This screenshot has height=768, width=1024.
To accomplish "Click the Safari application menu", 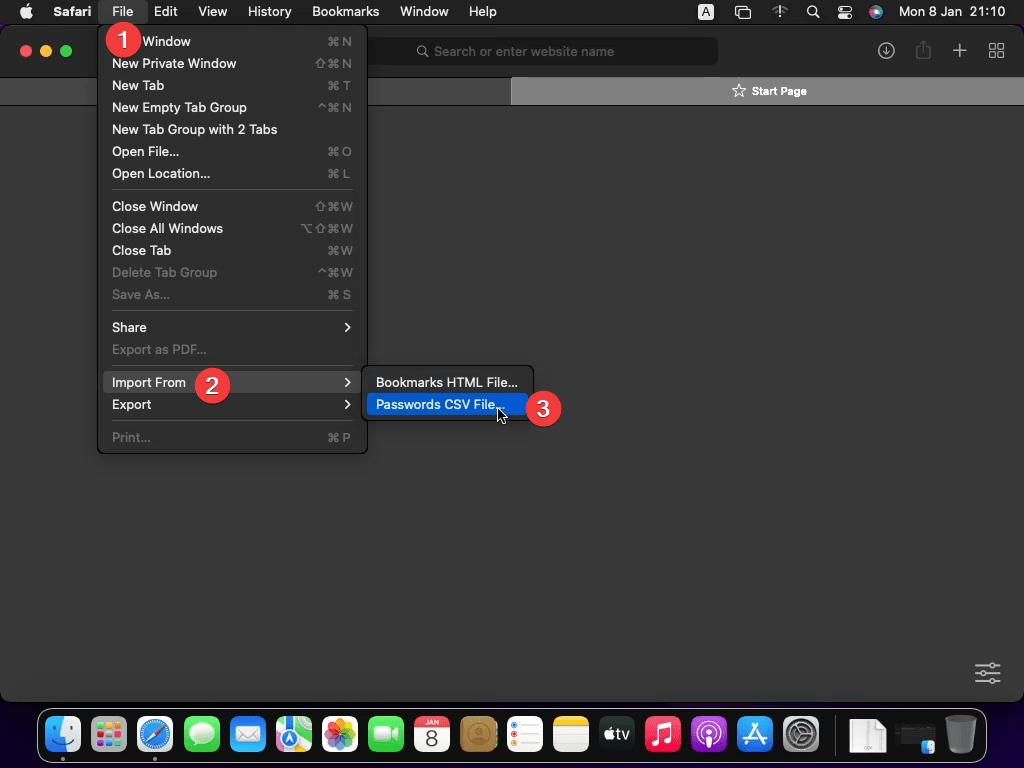I will tap(72, 12).
